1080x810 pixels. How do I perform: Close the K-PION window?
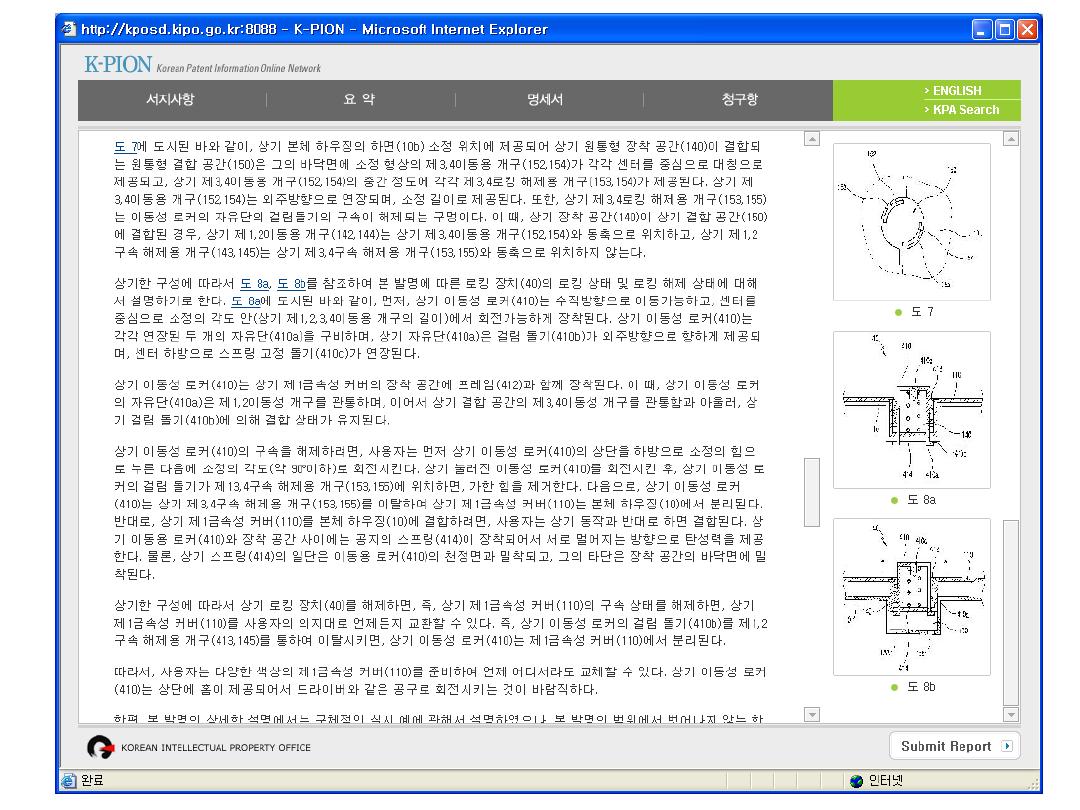pos(1028,29)
